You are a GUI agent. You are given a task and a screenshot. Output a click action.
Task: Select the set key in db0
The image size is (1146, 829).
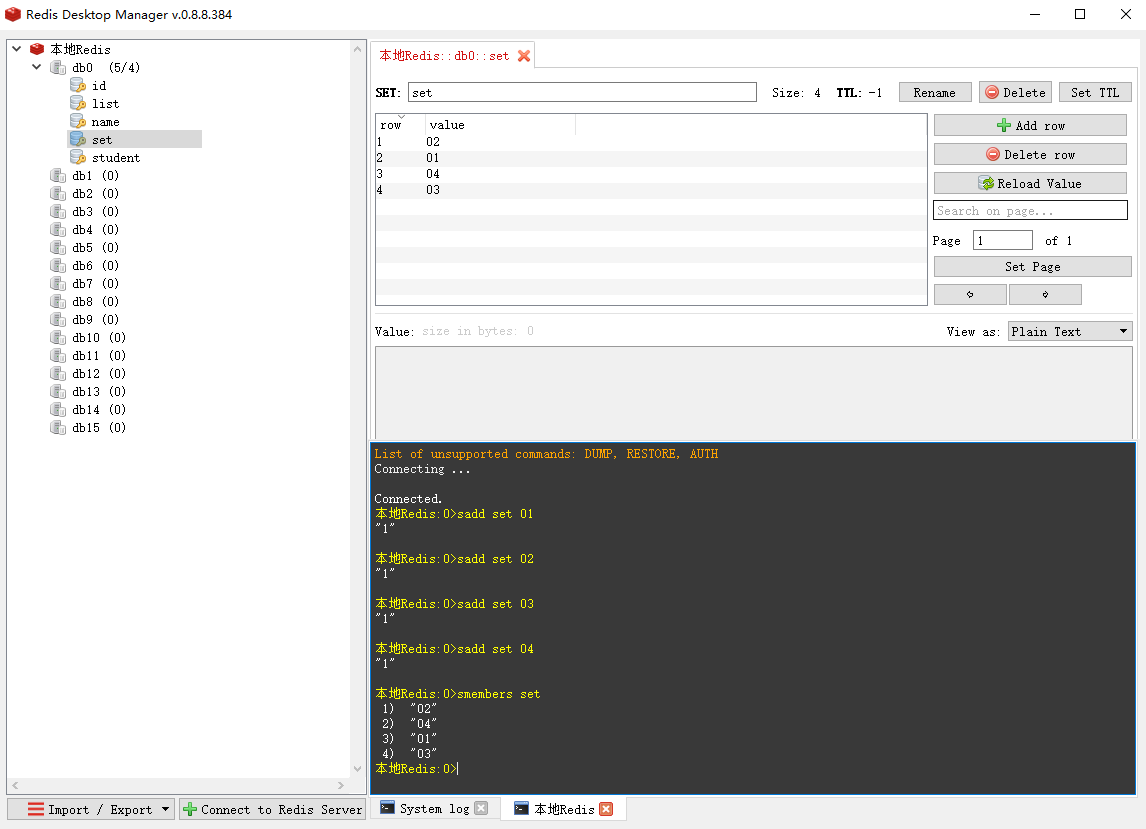tap(135, 140)
